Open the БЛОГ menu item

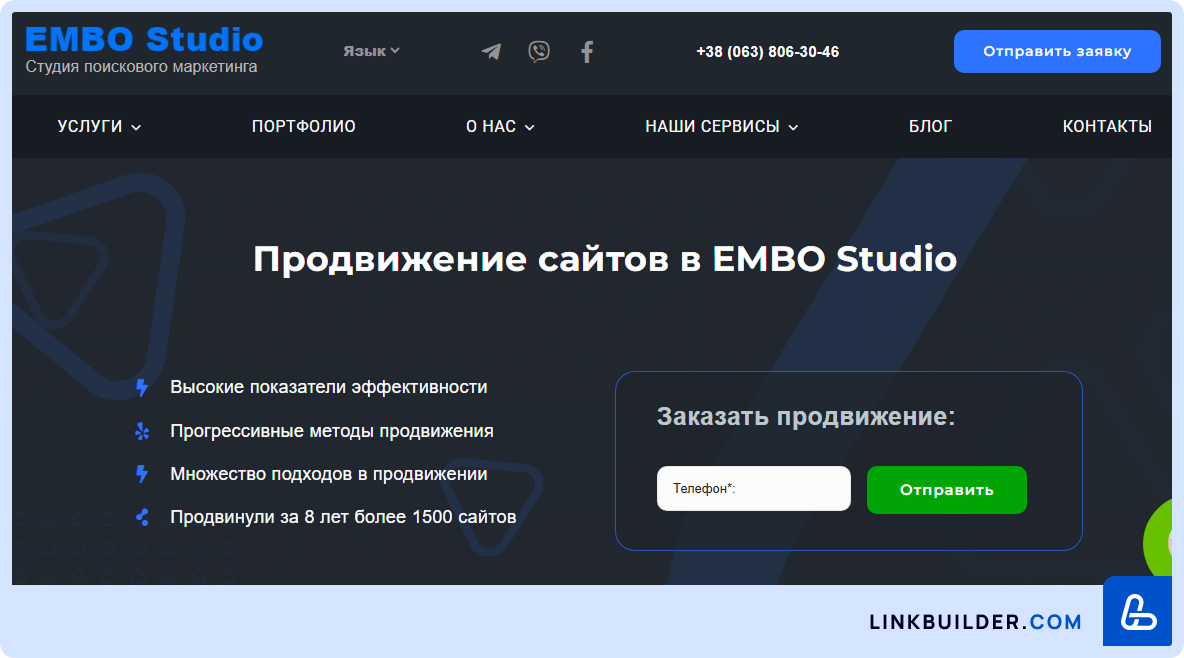click(x=930, y=127)
